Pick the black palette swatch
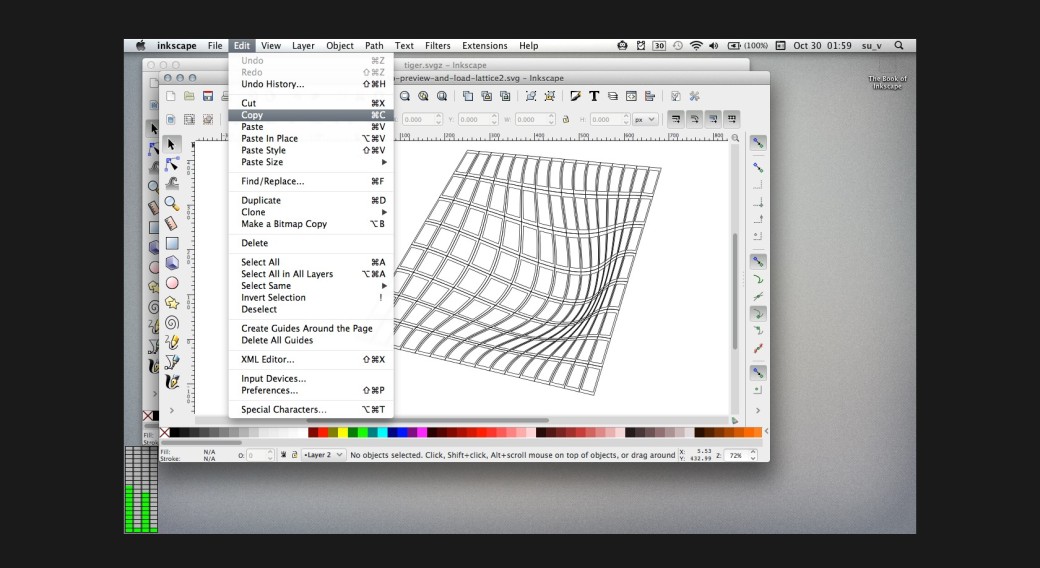 click(174, 433)
